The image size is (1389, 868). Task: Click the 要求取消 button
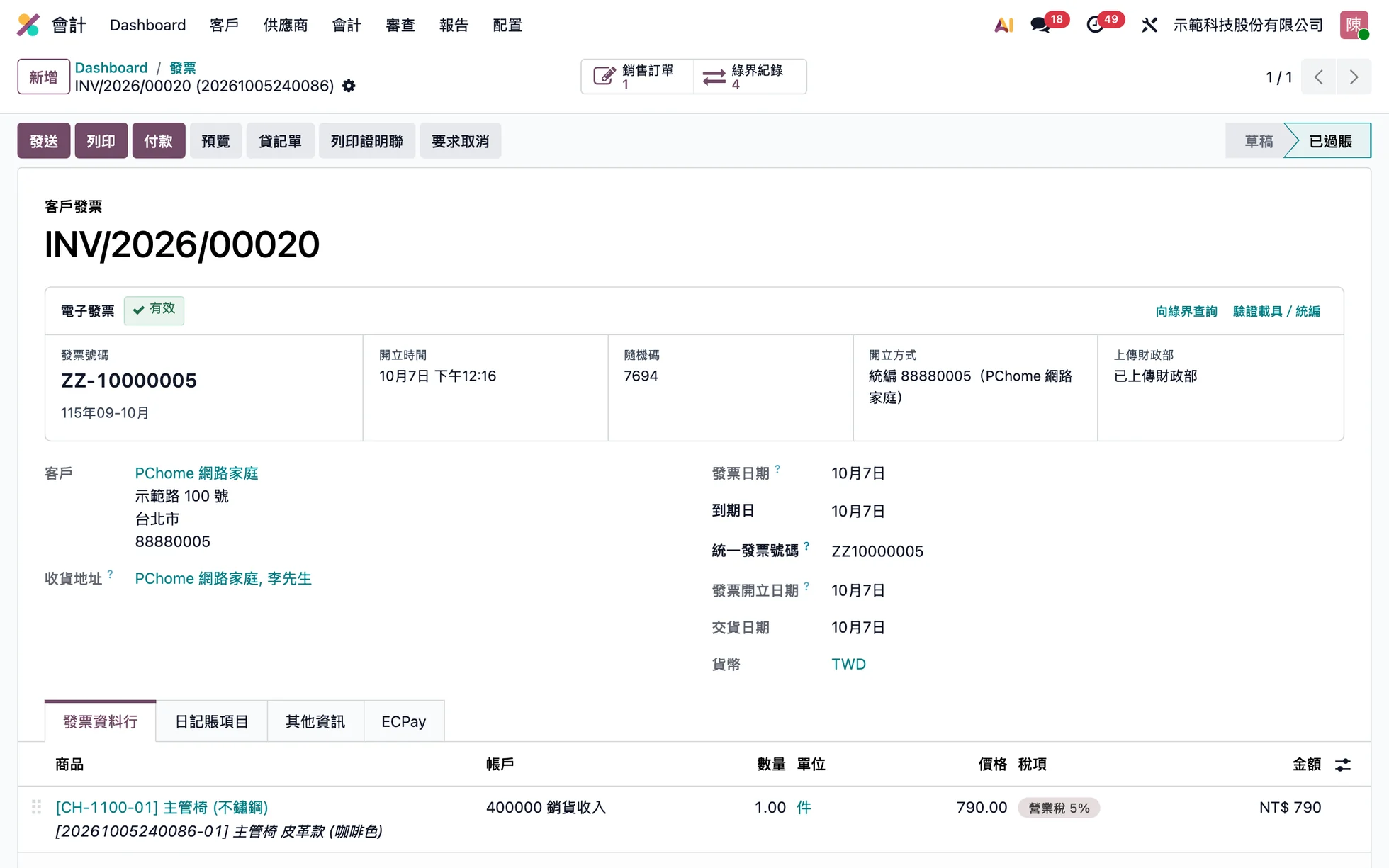tap(461, 141)
